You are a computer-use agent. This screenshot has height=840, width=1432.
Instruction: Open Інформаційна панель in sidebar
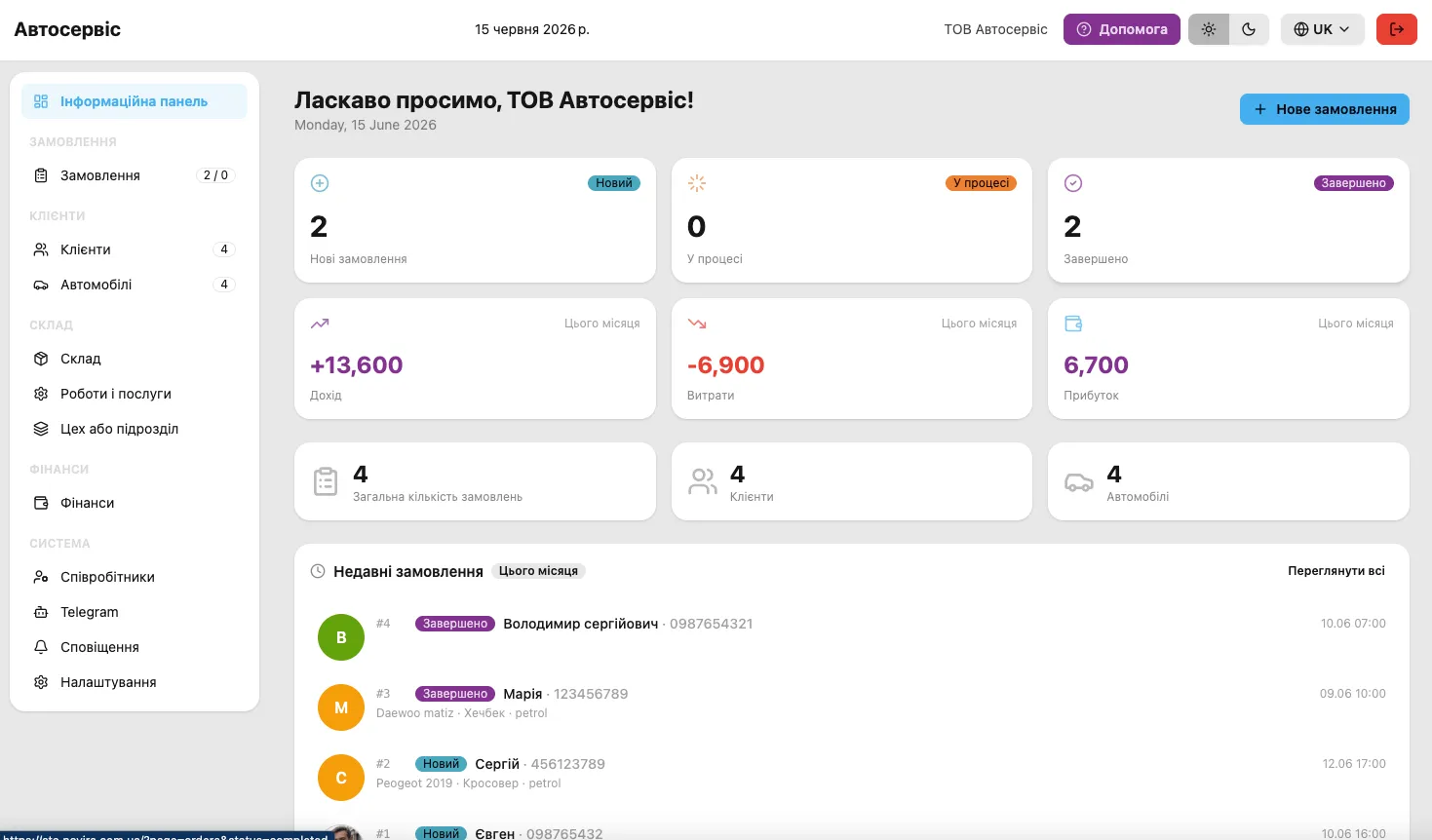[135, 101]
